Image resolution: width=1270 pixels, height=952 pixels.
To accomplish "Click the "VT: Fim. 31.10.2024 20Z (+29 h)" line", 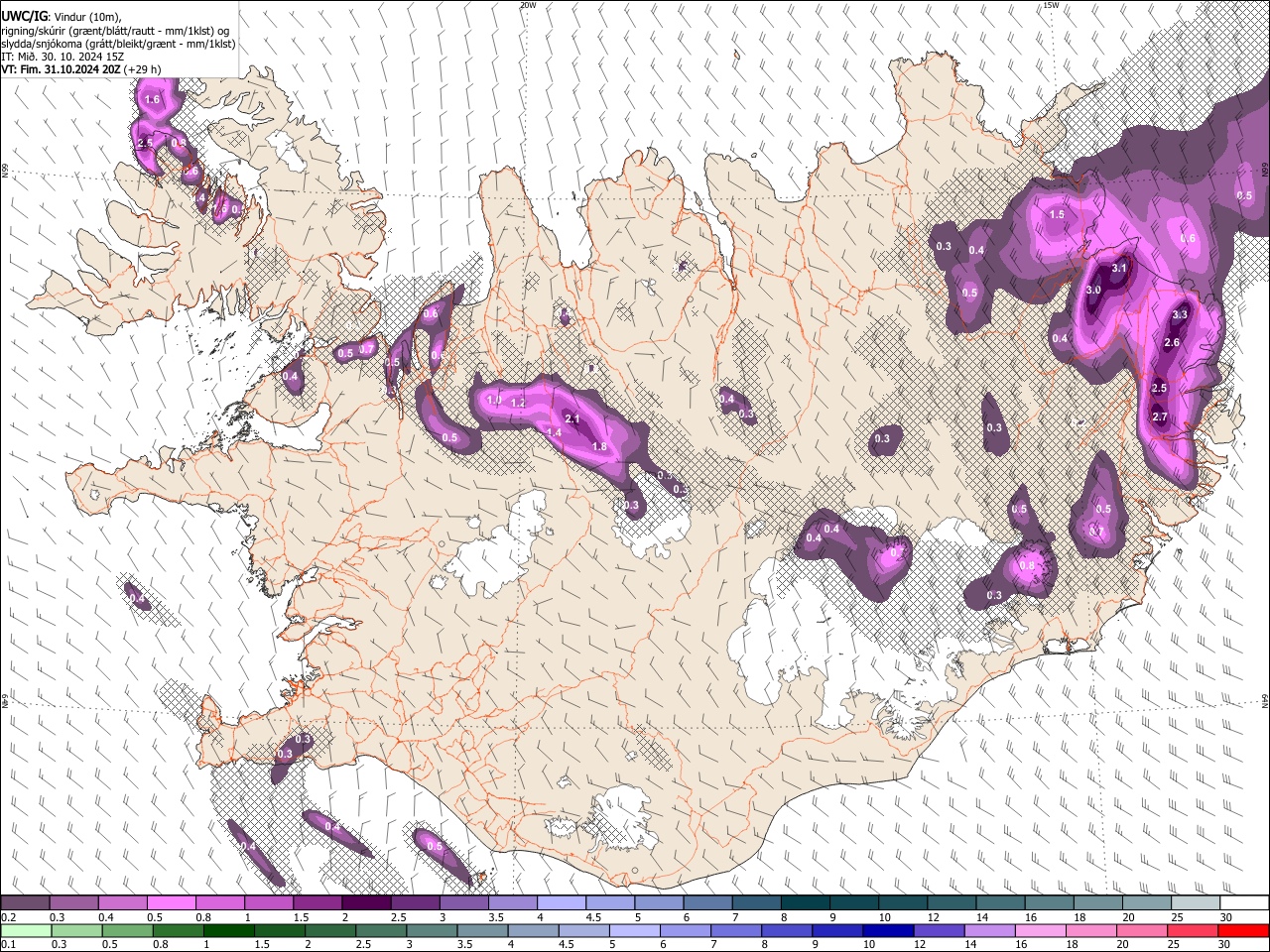I will [81, 68].
